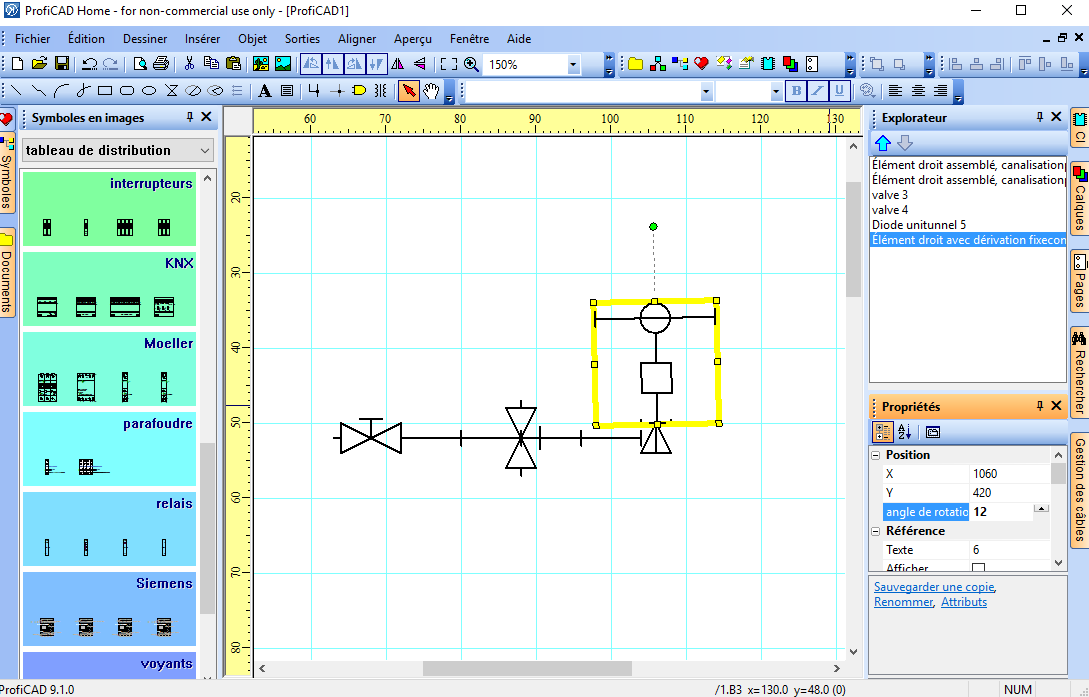Open the 150% zoom level dropdown

[573, 64]
